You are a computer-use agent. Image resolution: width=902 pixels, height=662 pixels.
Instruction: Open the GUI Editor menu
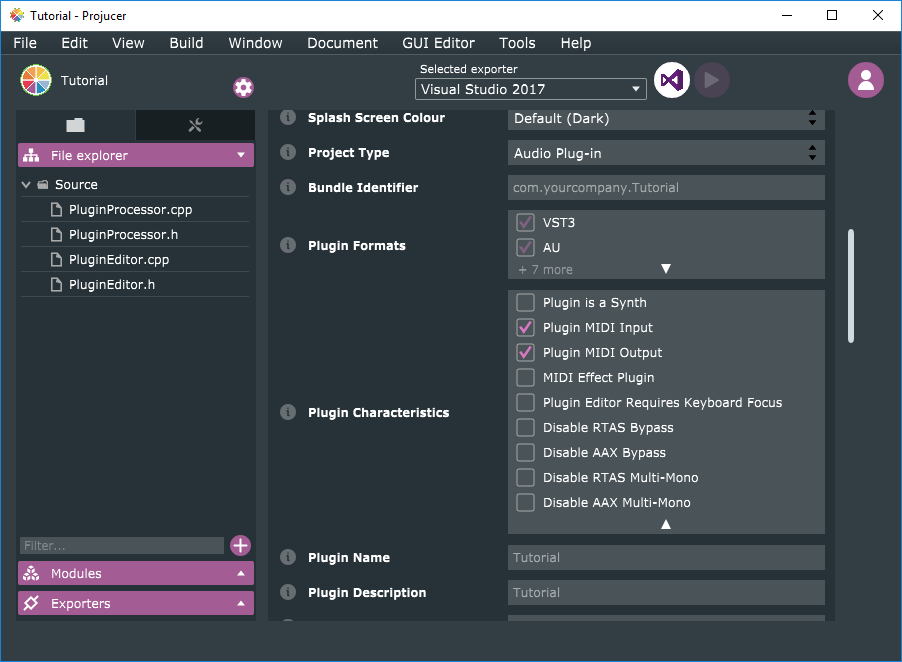point(438,43)
